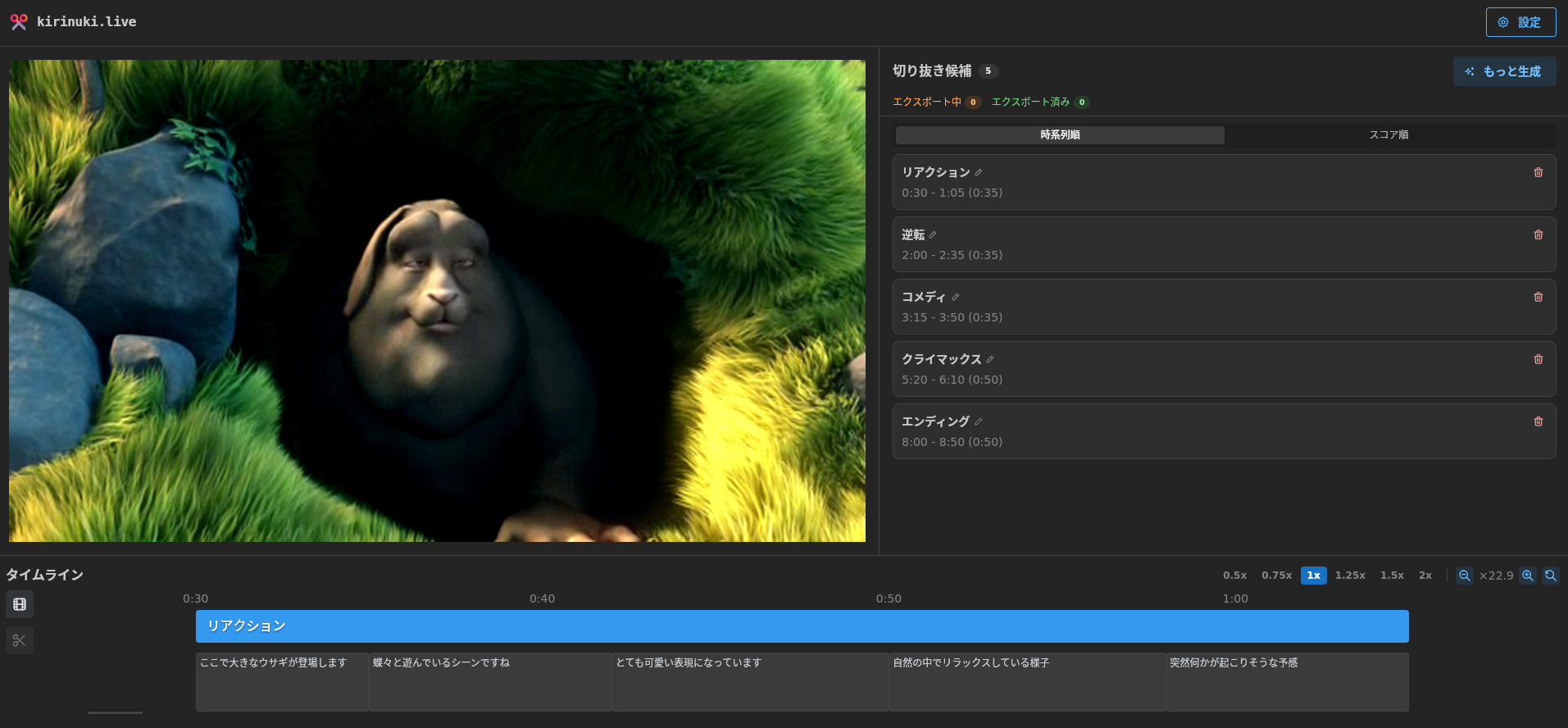
Task: Click the kirinuki.live scissors logo
Action: [19, 22]
